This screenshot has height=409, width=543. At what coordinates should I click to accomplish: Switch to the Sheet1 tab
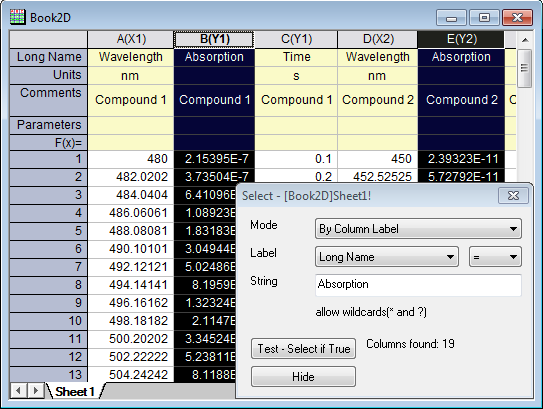tap(75, 392)
